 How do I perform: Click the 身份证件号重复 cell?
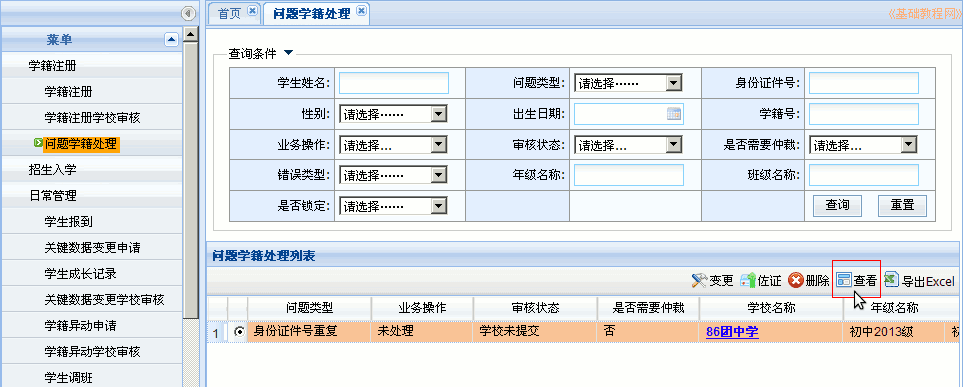(x=310, y=332)
